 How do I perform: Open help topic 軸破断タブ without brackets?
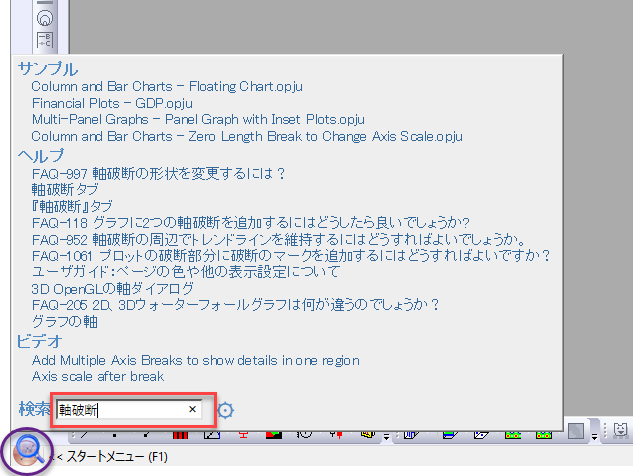click(65, 189)
